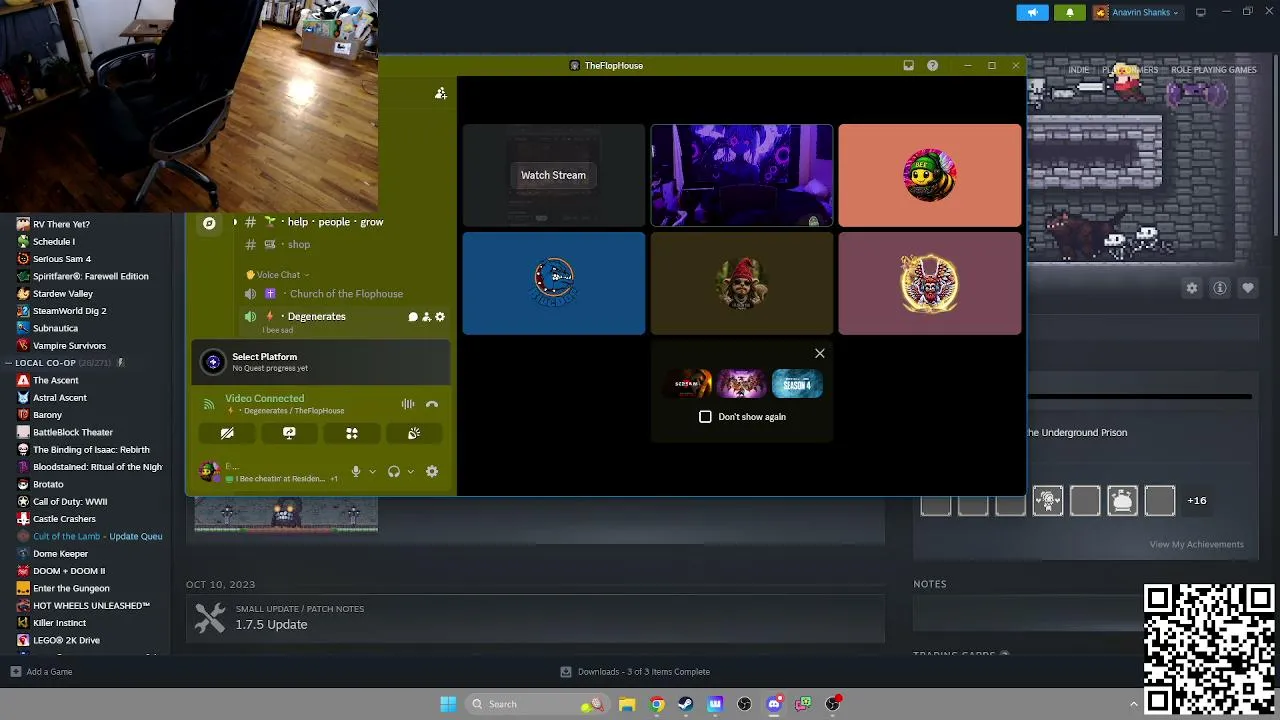1280x720 pixels.
Task: Select Stardew Valley in Steam library
Action: click(x=62, y=294)
